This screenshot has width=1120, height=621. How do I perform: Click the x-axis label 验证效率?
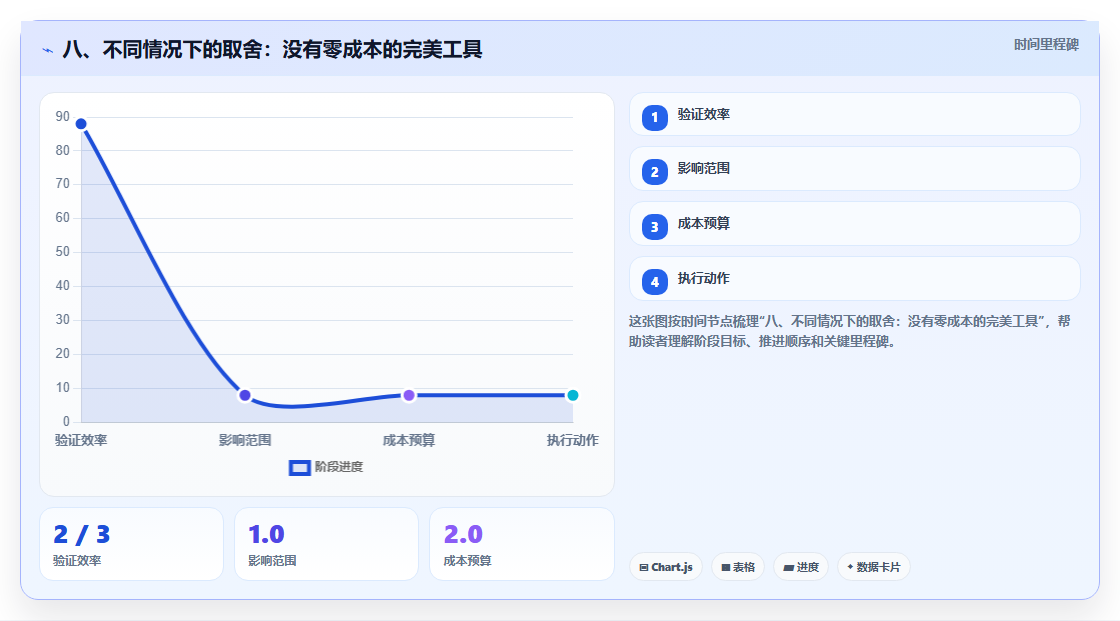[81, 440]
